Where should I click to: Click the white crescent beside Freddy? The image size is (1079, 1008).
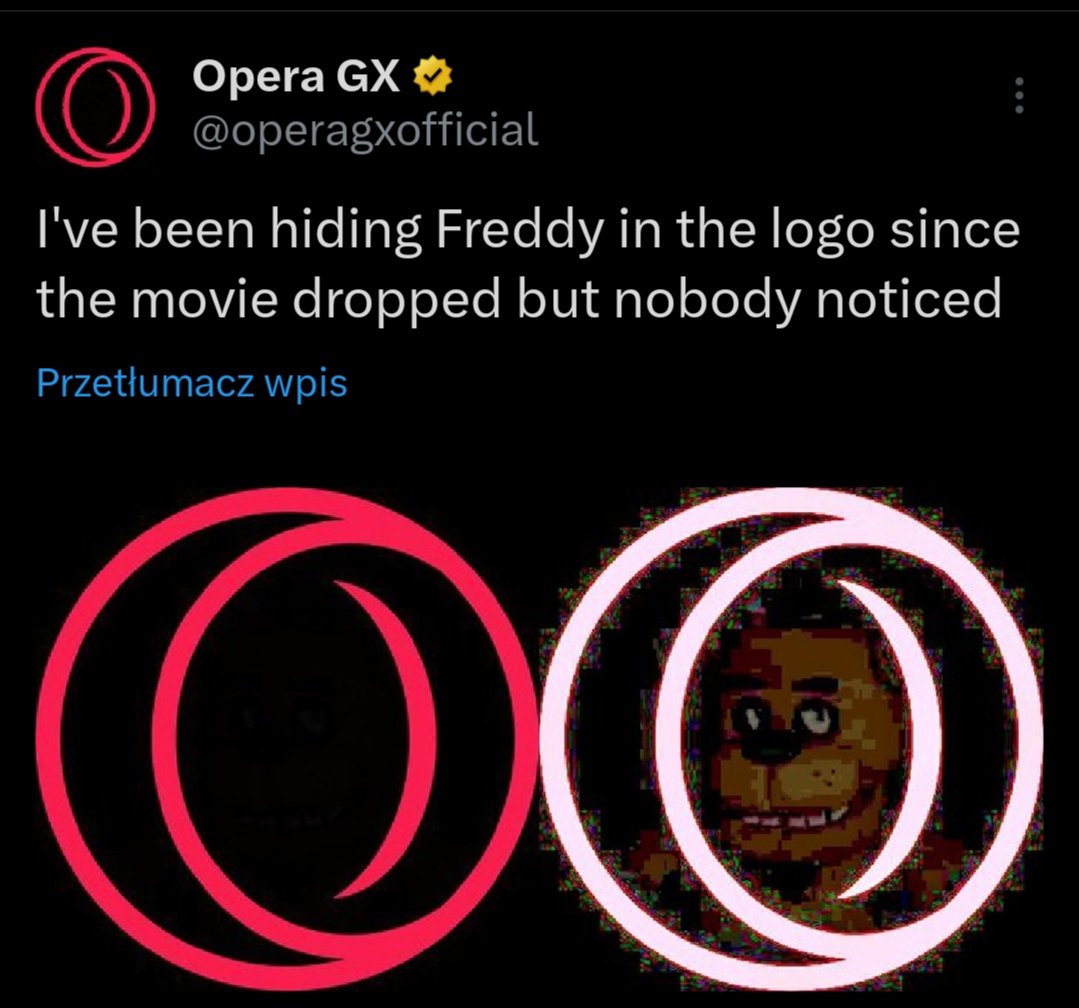coord(890,740)
